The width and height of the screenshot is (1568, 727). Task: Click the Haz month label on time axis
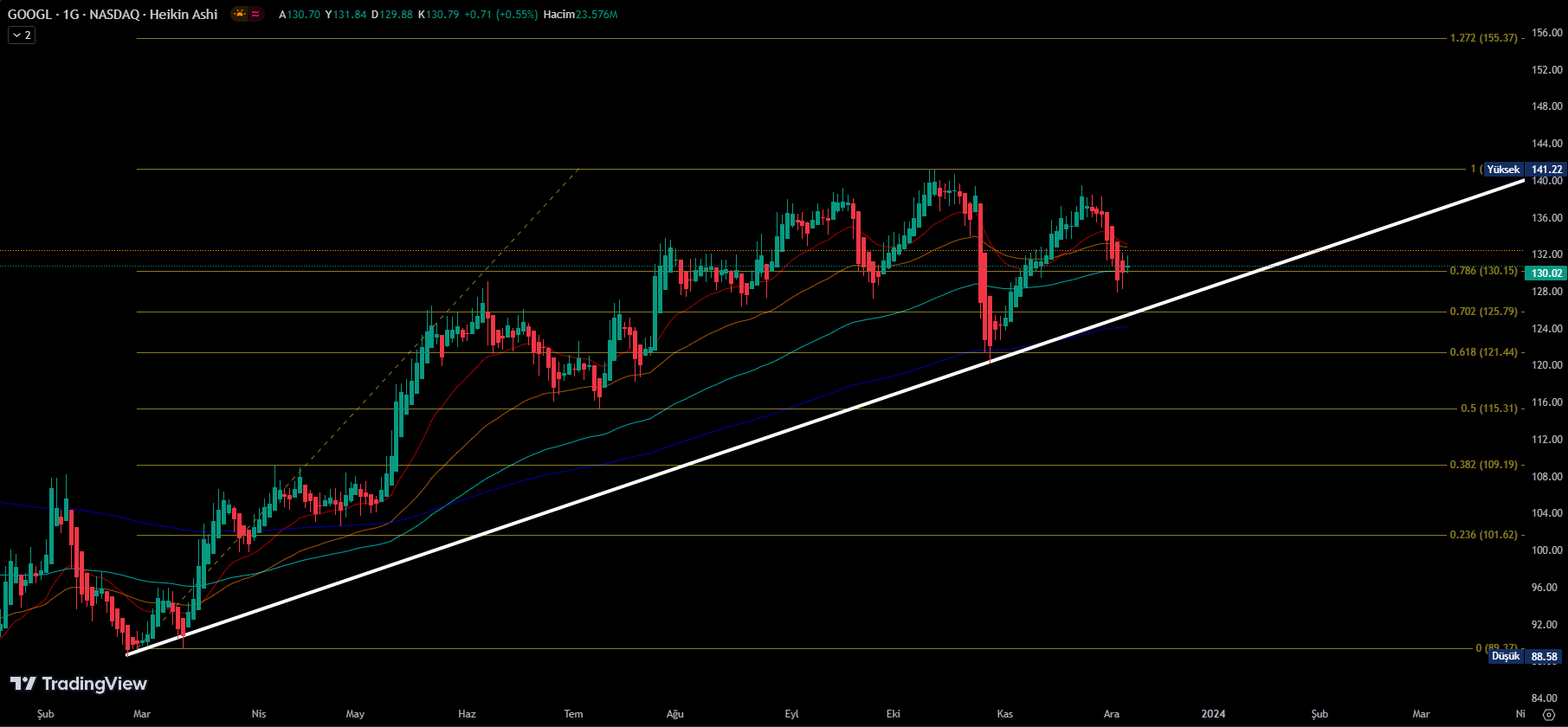(467, 714)
